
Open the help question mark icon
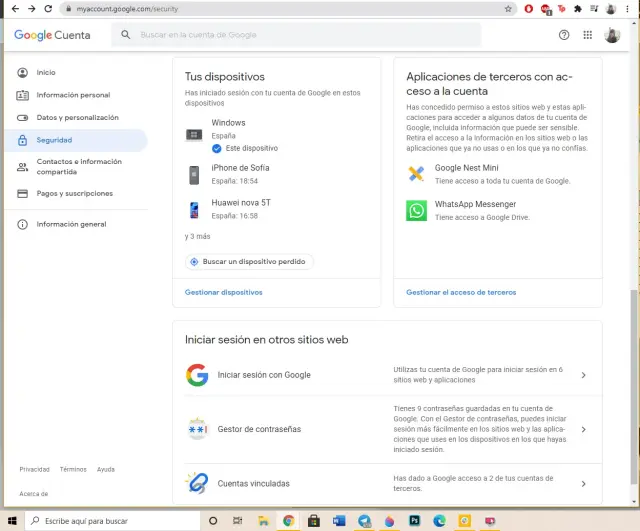click(x=564, y=35)
